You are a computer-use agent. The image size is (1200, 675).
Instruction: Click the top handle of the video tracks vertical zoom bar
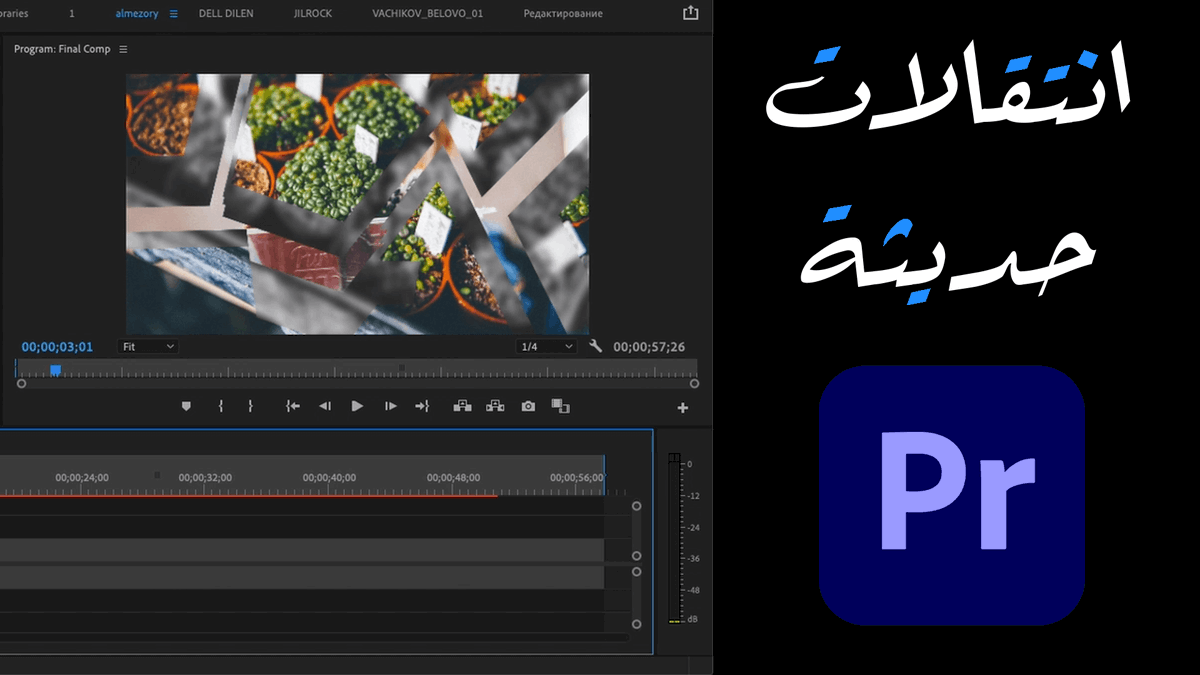coord(636,506)
